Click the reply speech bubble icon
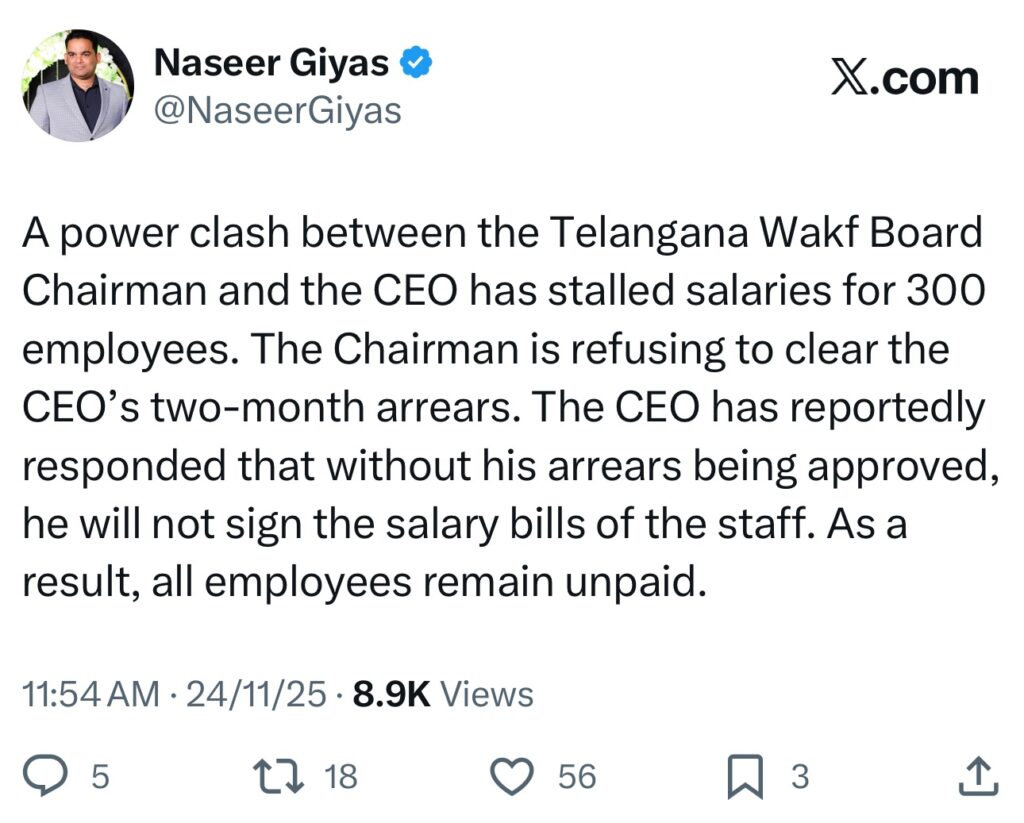1024x823 pixels. 47,777
